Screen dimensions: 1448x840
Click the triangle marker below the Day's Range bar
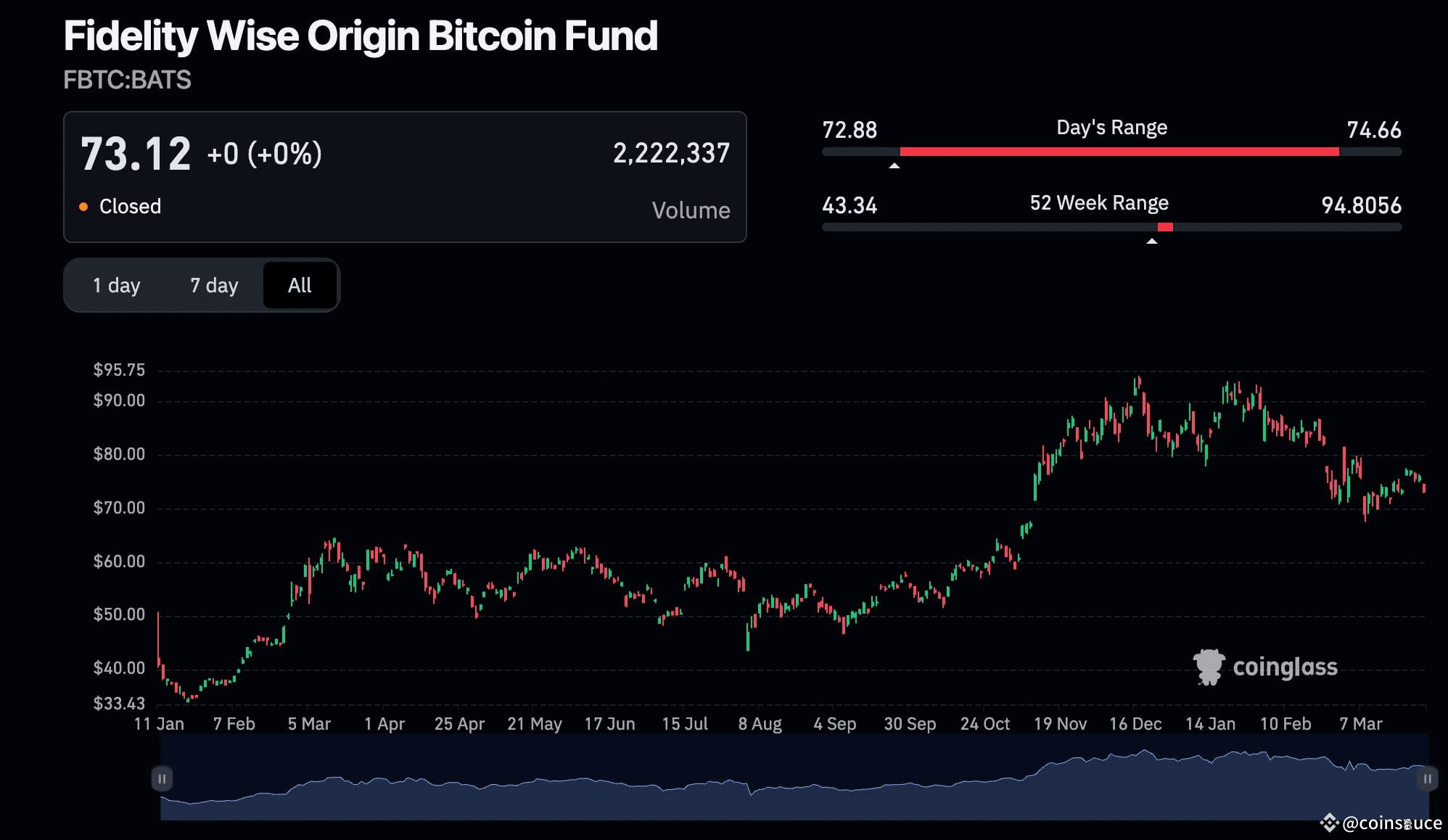896,165
